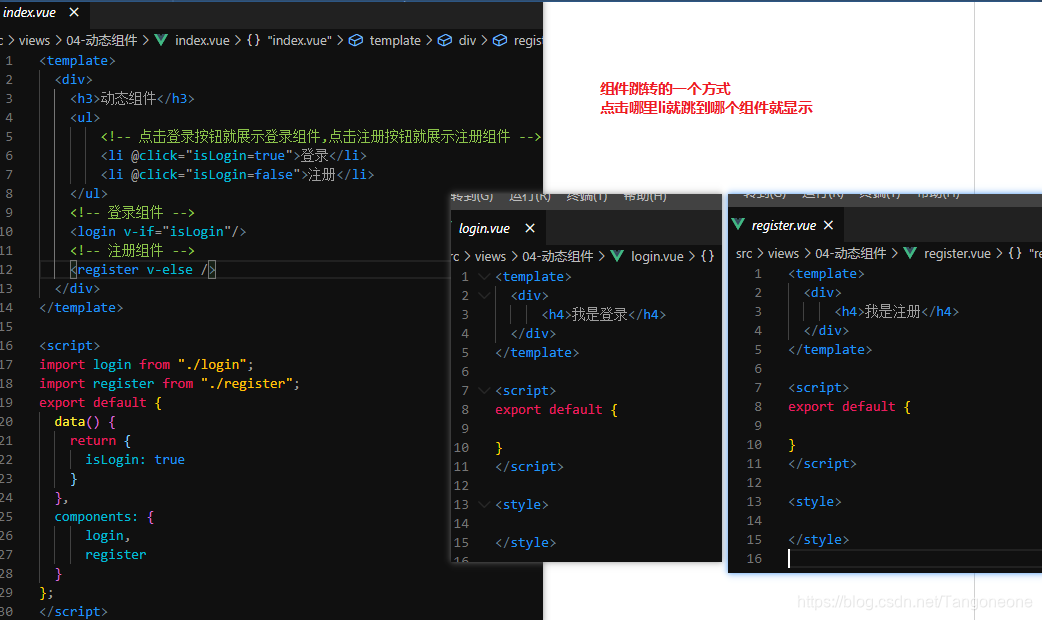The width and height of the screenshot is (1042, 620).
Task: Click line number 12 in index.vue gutter
Action: (x=7, y=269)
